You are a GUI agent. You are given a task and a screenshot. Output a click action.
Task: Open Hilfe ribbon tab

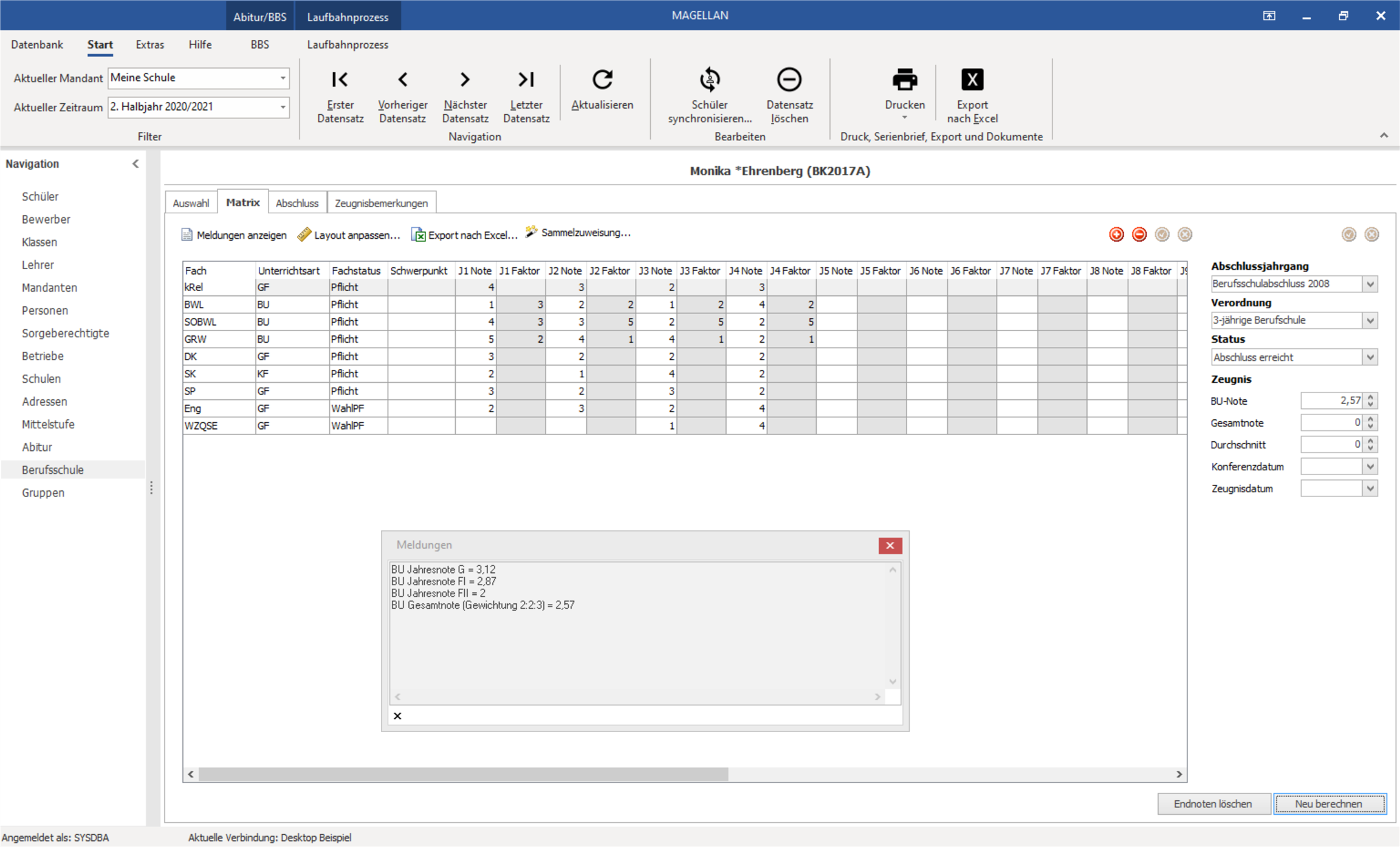tap(200, 44)
